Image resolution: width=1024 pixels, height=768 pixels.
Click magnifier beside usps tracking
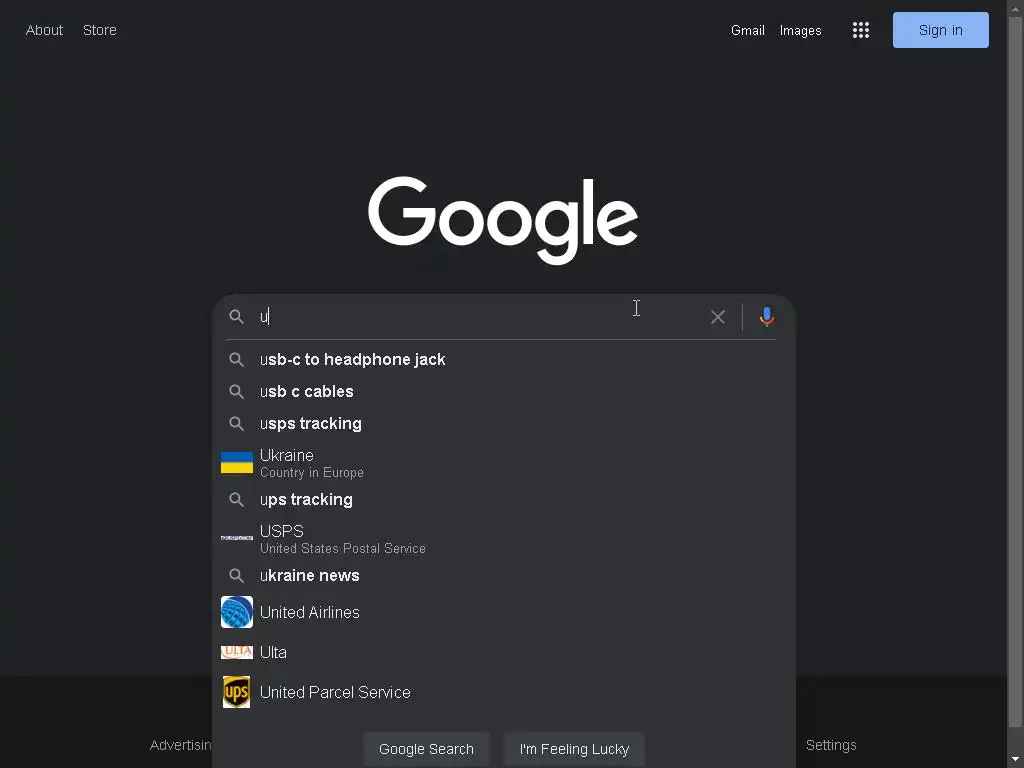(x=236, y=424)
